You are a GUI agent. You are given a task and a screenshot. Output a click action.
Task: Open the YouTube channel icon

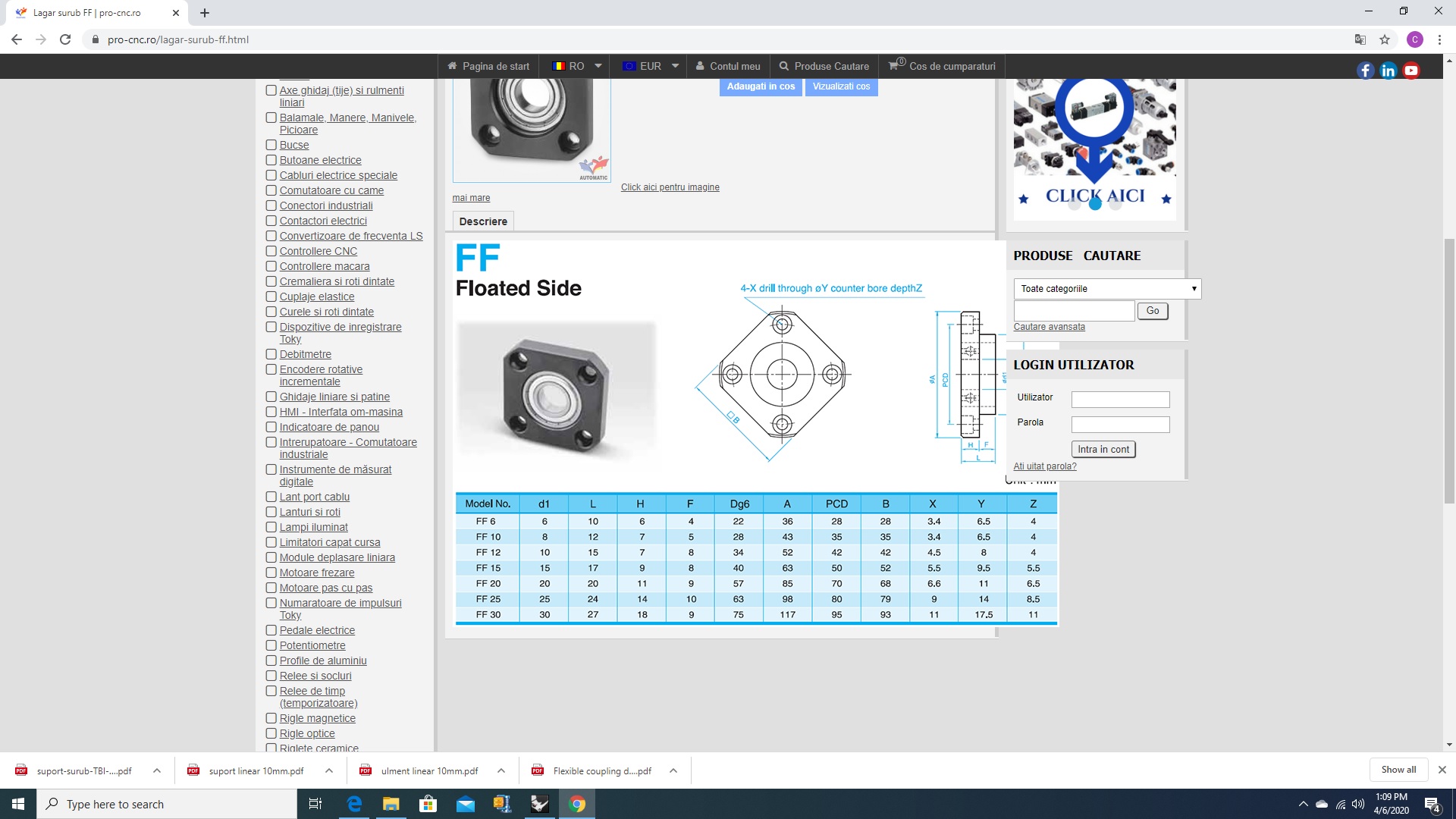pos(1411,71)
